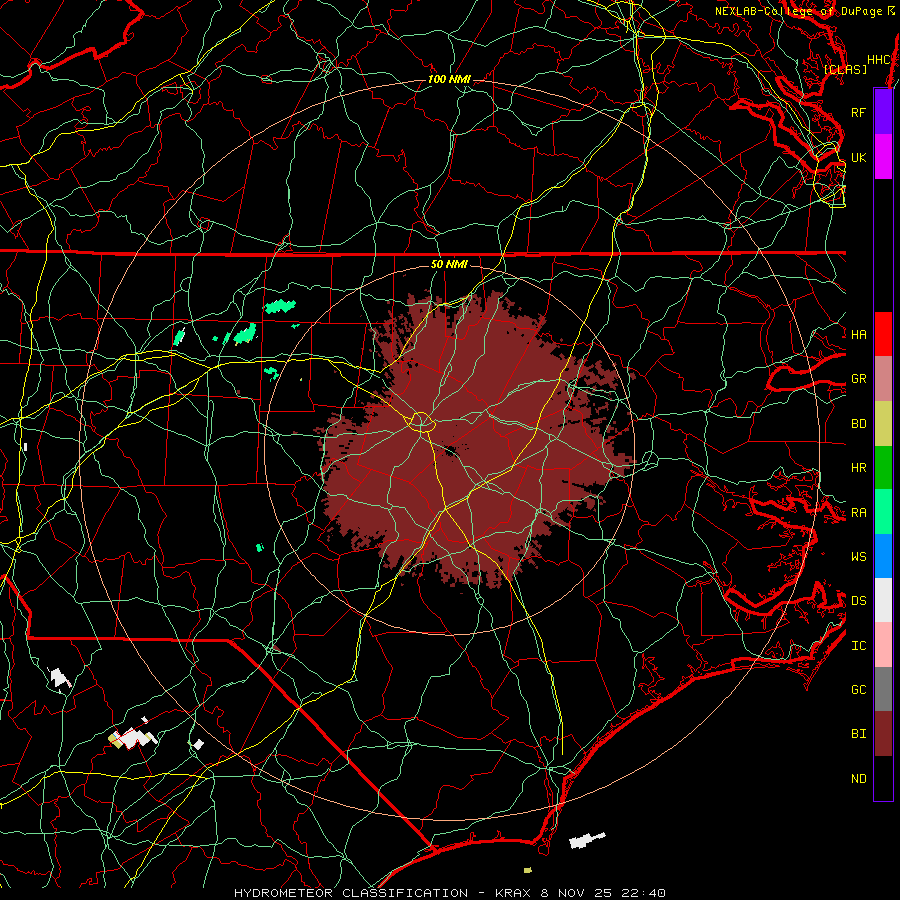Click the Hydrometeor Classification KRAX caption
Screen dimensions: 900x900
pos(449,893)
